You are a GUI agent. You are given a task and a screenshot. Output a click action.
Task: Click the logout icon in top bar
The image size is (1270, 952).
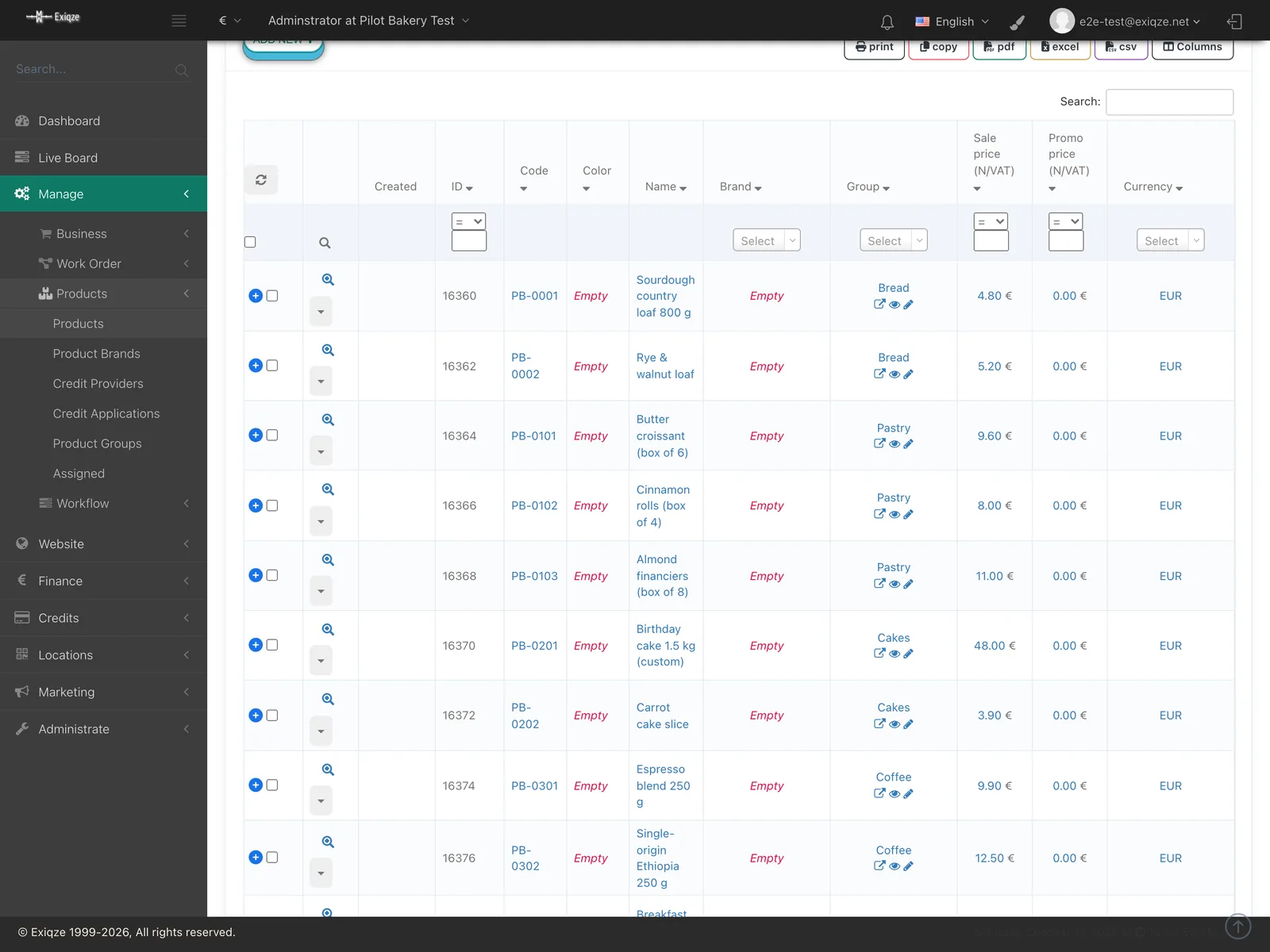click(1234, 21)
